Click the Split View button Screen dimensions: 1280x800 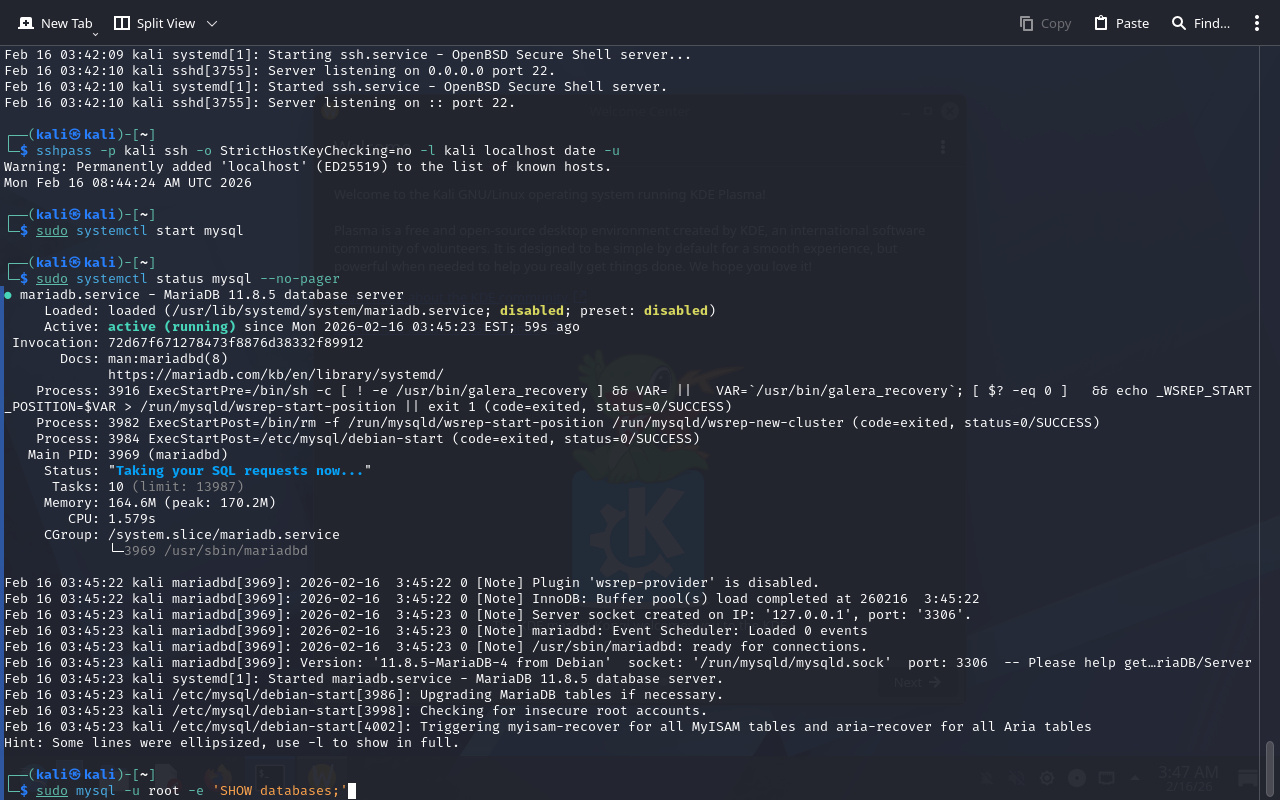[x=153, y=23]
